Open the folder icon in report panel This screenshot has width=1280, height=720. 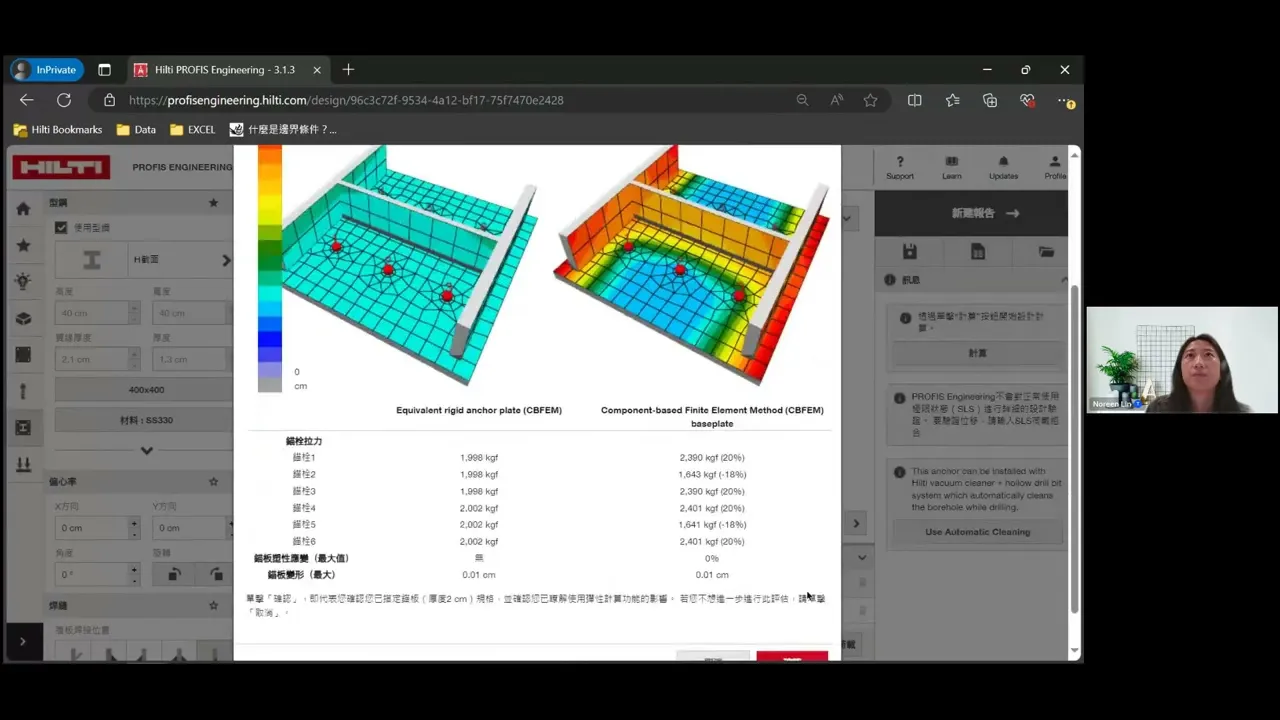pyautogui.click(x=1046, y=252)
